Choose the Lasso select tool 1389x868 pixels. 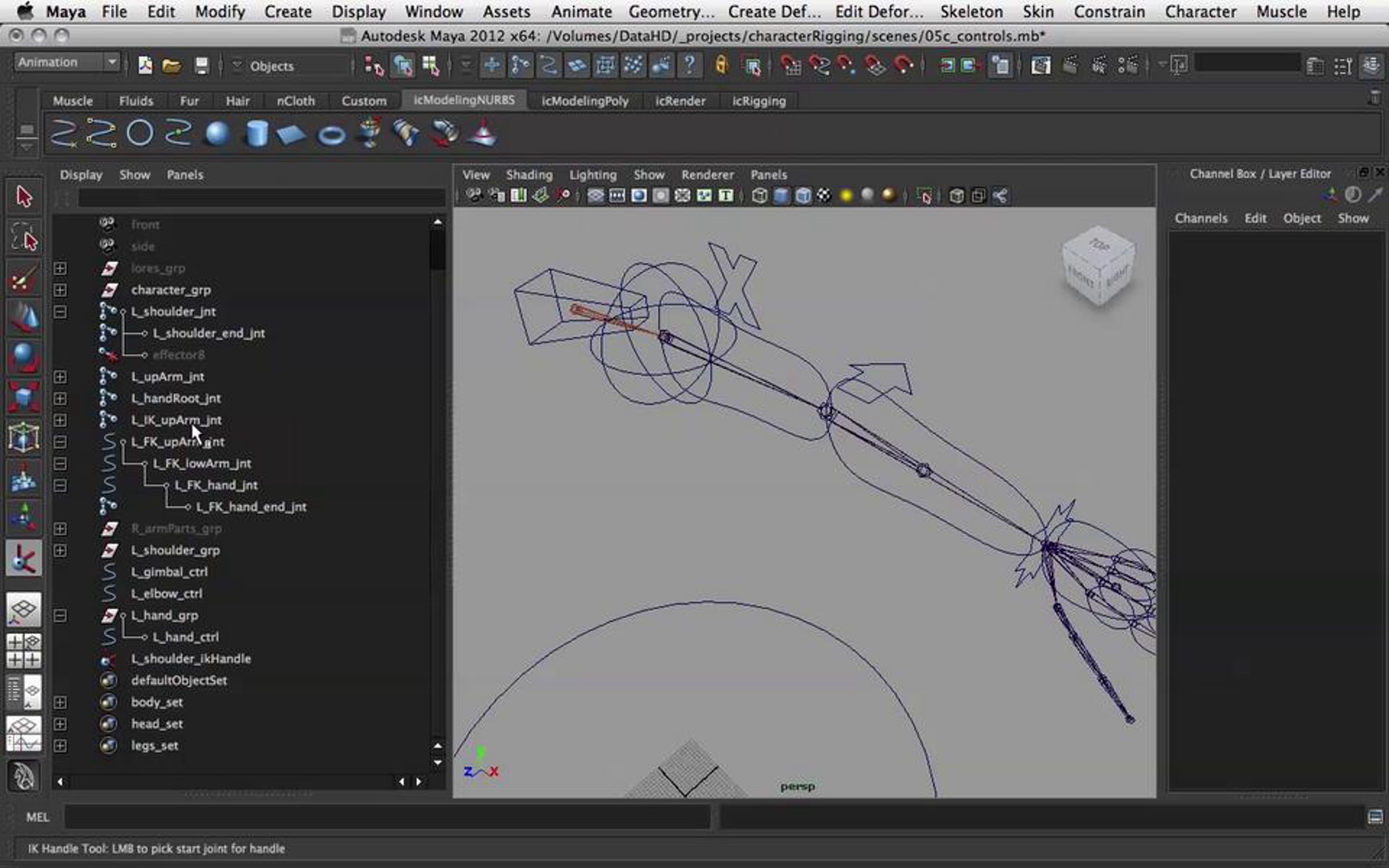click(x=24, y=237)
